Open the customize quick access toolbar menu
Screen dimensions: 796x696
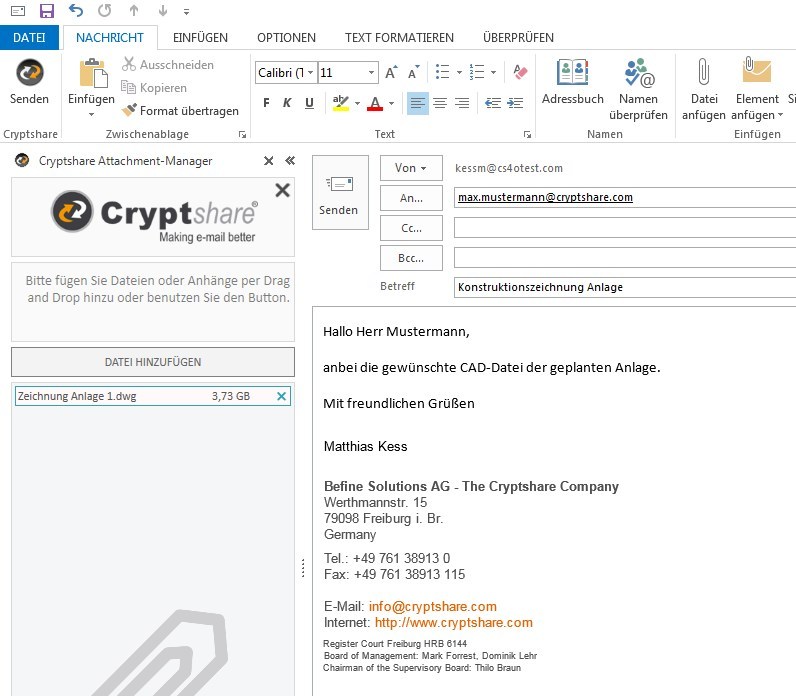[x=186, y=12]
